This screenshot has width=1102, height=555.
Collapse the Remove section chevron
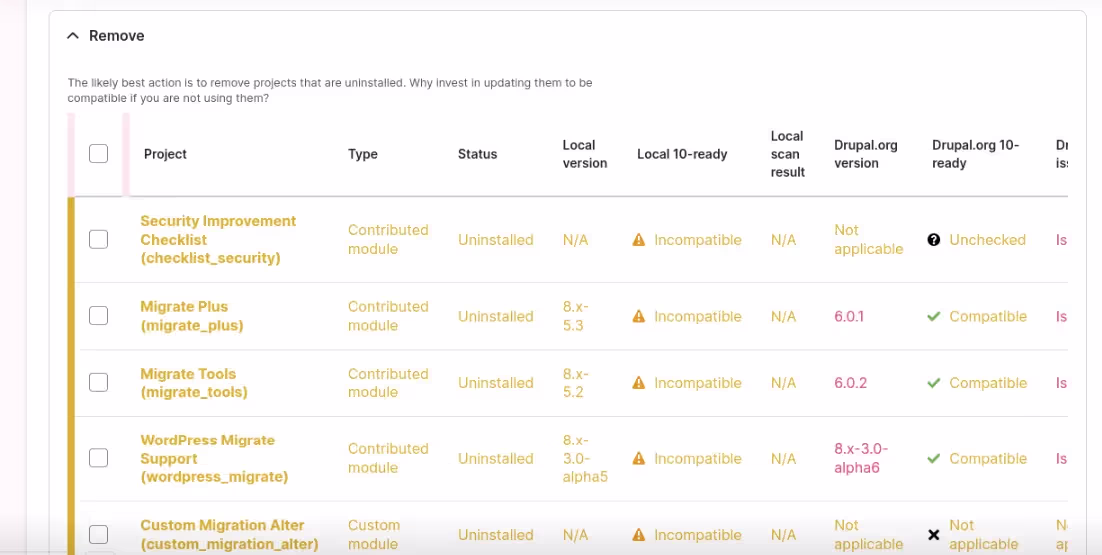[x=72, y=36]
